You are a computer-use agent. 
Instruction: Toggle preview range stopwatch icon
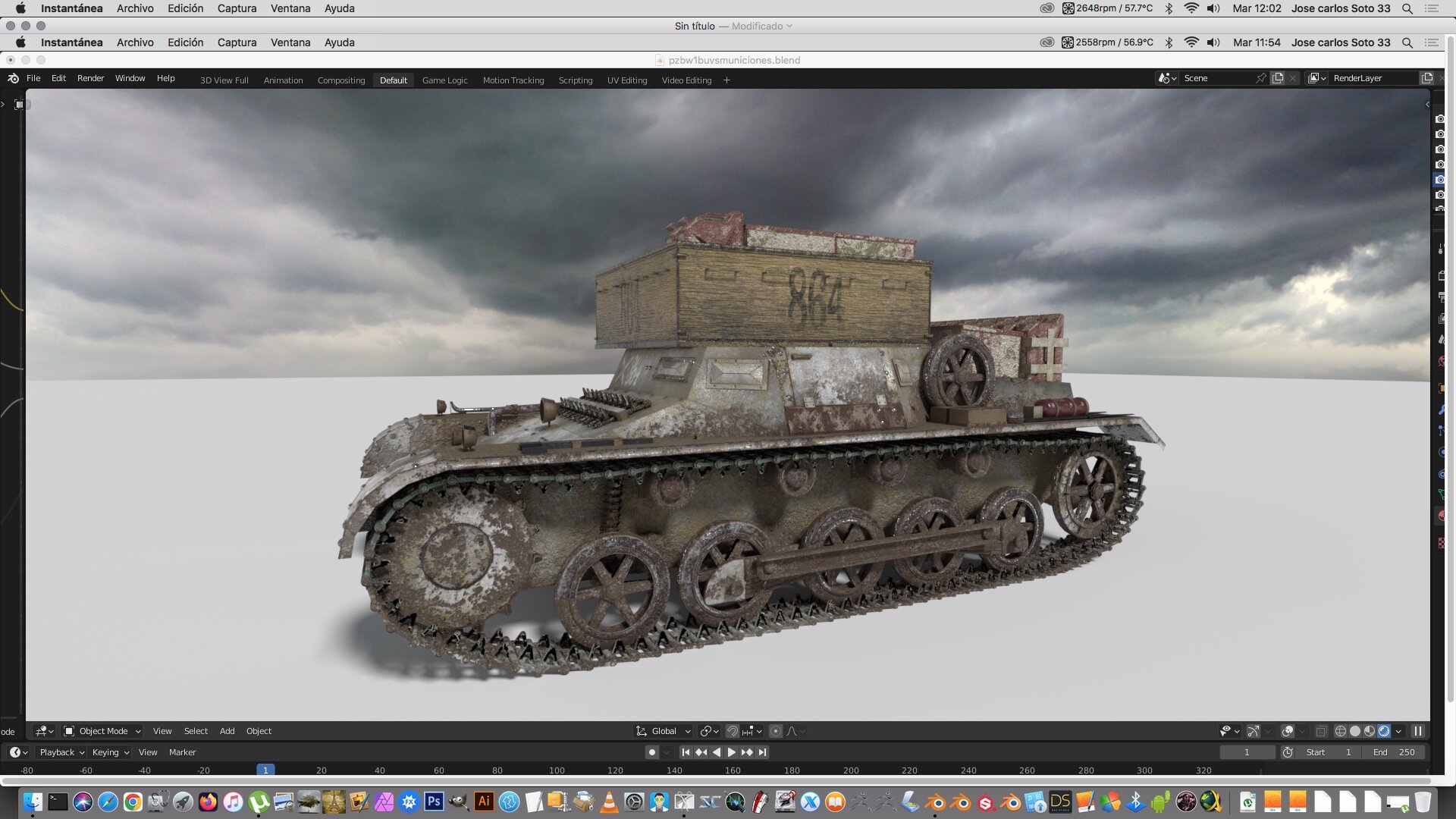point(1288,752)
